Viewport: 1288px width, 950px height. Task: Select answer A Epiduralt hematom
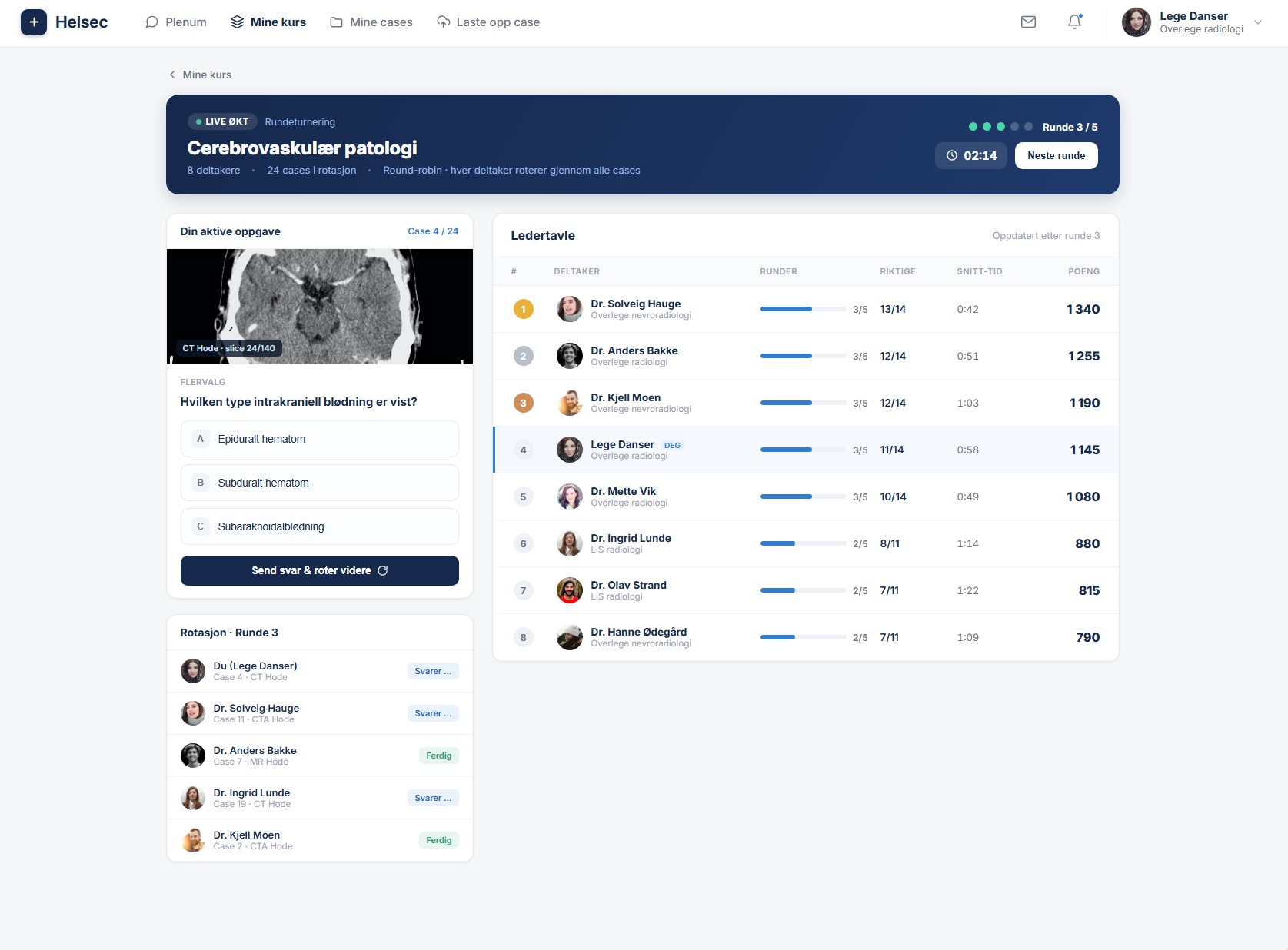tap(320, 439)
